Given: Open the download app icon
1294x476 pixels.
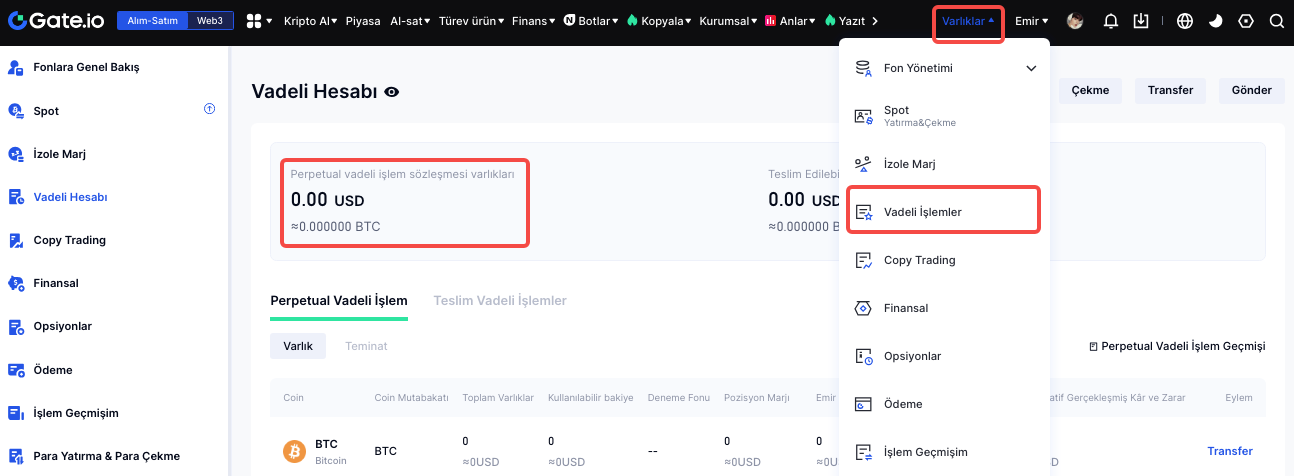Looking at the screenshot, I should 1142,21.
